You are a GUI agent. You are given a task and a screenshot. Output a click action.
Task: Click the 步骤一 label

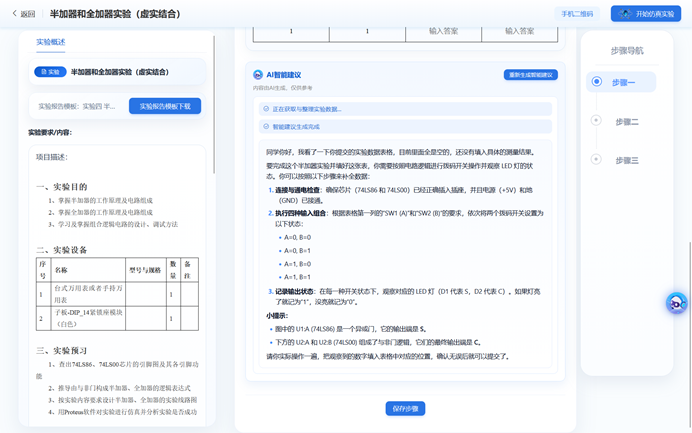coord(623,83)
